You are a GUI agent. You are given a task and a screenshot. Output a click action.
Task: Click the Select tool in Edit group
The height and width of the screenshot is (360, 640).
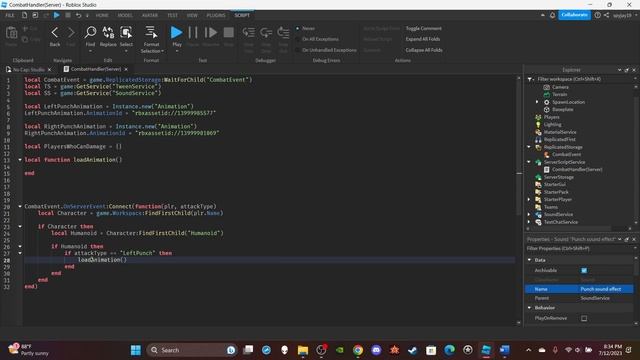tap(126, 33)
